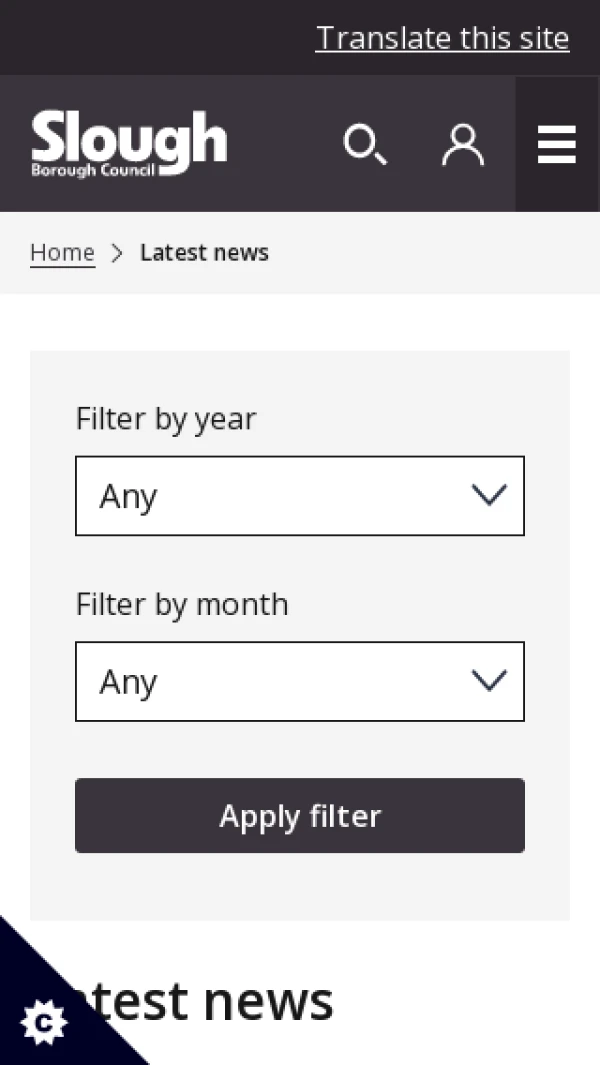This screenshot has width=600, height=1065.
Task: Open cookie settings gear in corner
Action: 44,1022
